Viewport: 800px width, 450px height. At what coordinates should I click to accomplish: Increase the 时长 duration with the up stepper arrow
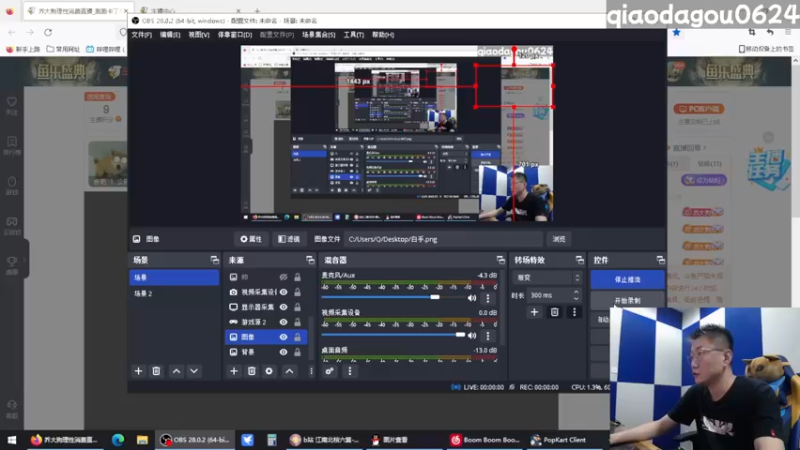(576, 292)
